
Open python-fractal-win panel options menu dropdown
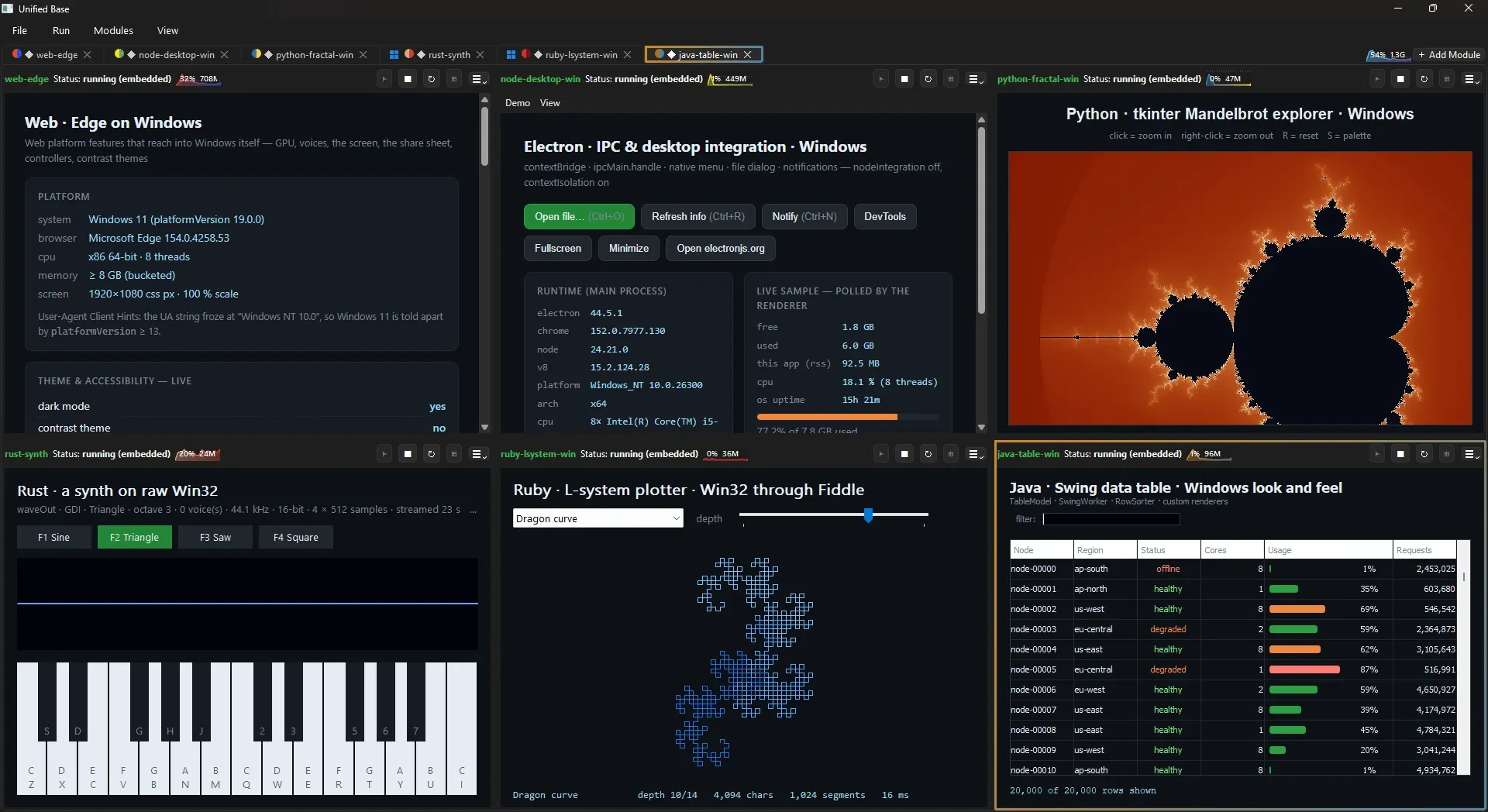[1471, 79]
